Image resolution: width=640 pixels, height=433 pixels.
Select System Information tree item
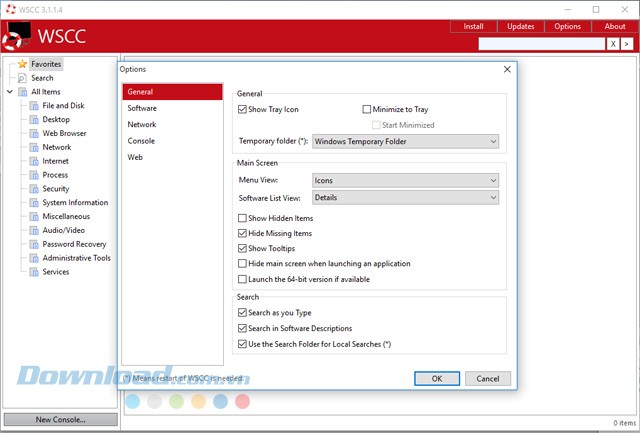tap(75, 203)
